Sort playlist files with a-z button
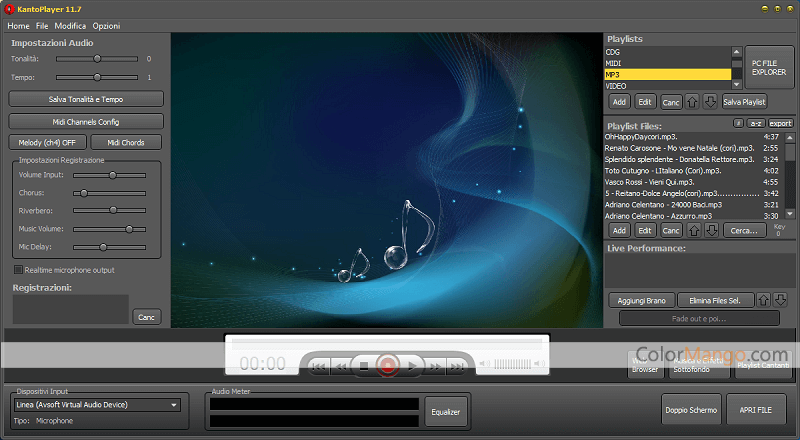 756,124
